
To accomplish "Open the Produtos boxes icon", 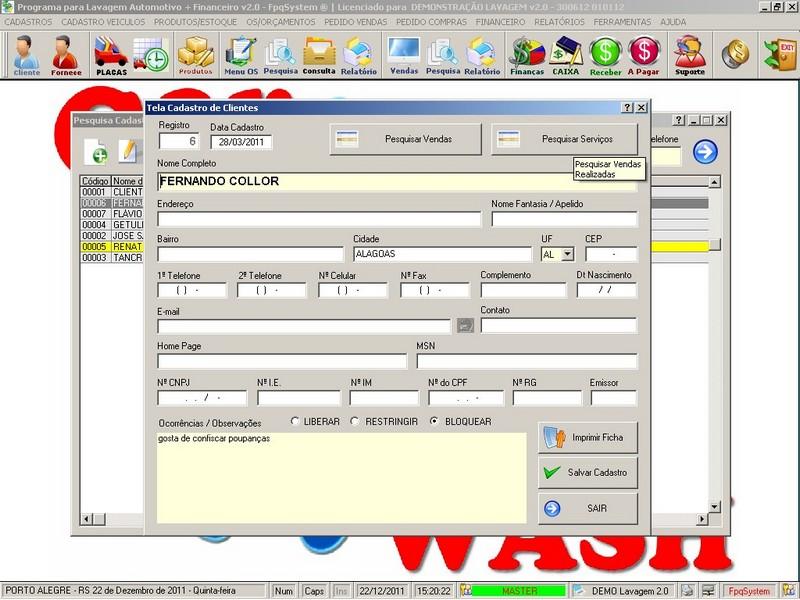I will pos(195,55).
